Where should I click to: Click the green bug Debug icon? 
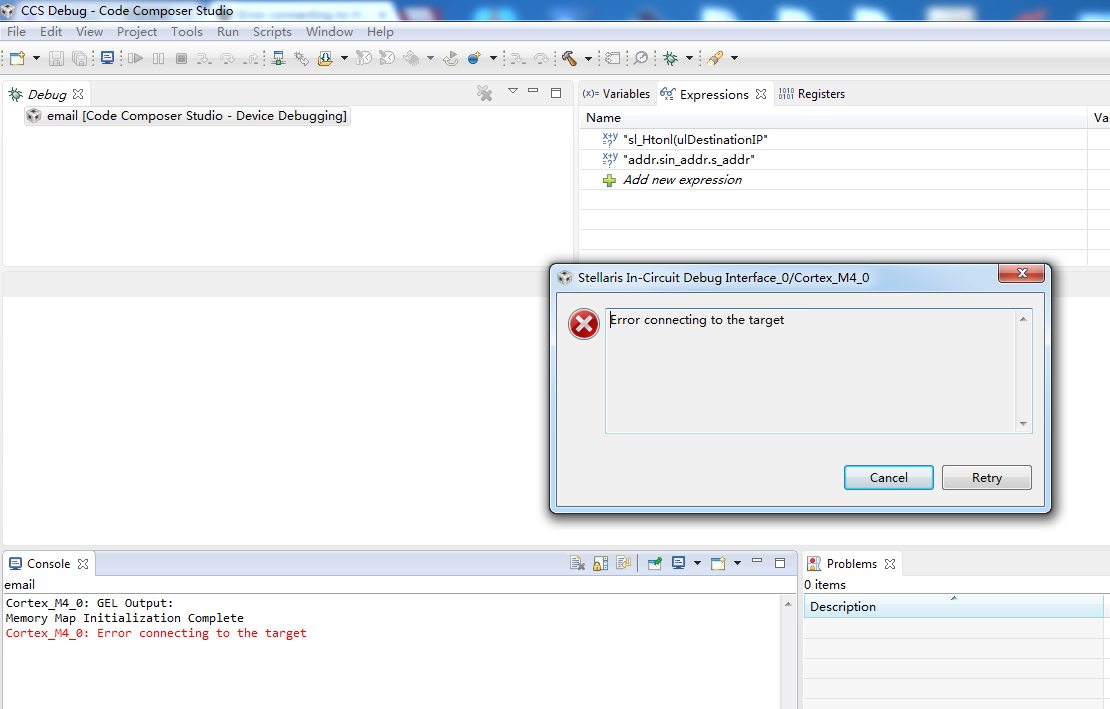click(670, 58)
